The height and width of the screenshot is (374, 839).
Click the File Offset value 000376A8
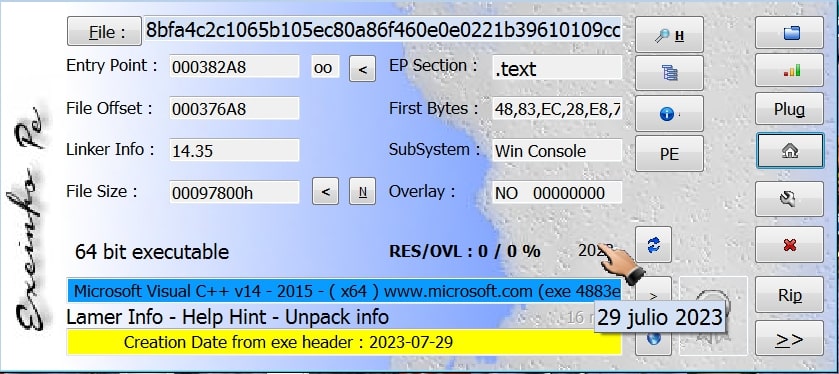pyautogui.click(x=234, y=108)
